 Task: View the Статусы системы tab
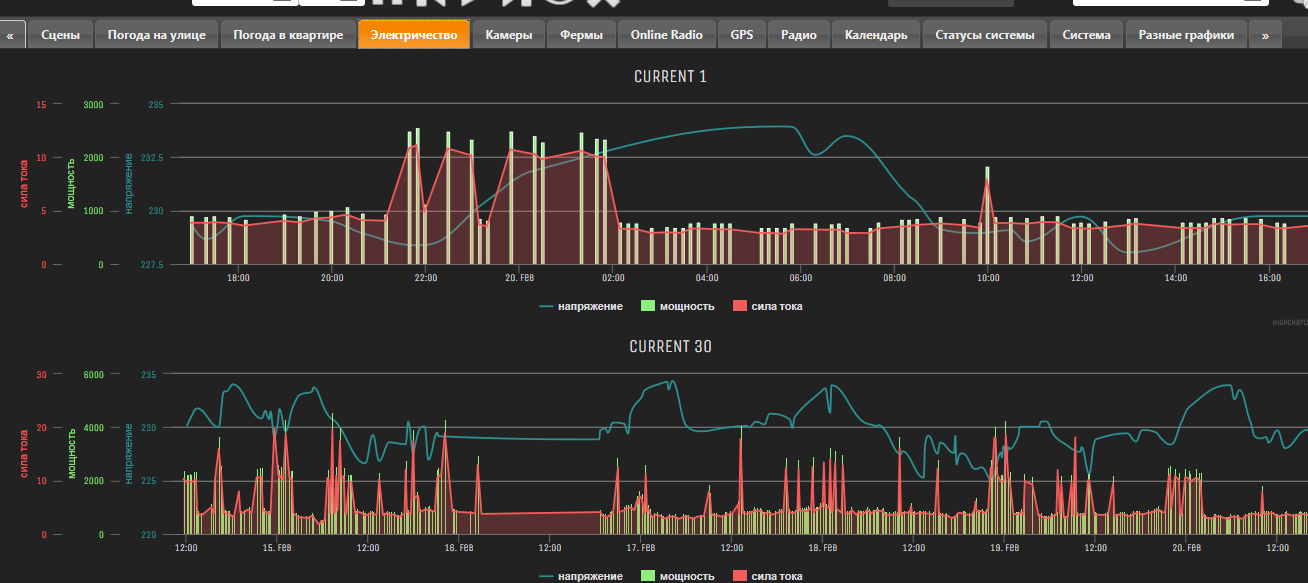pyautogui.click(x=985, y=35)
